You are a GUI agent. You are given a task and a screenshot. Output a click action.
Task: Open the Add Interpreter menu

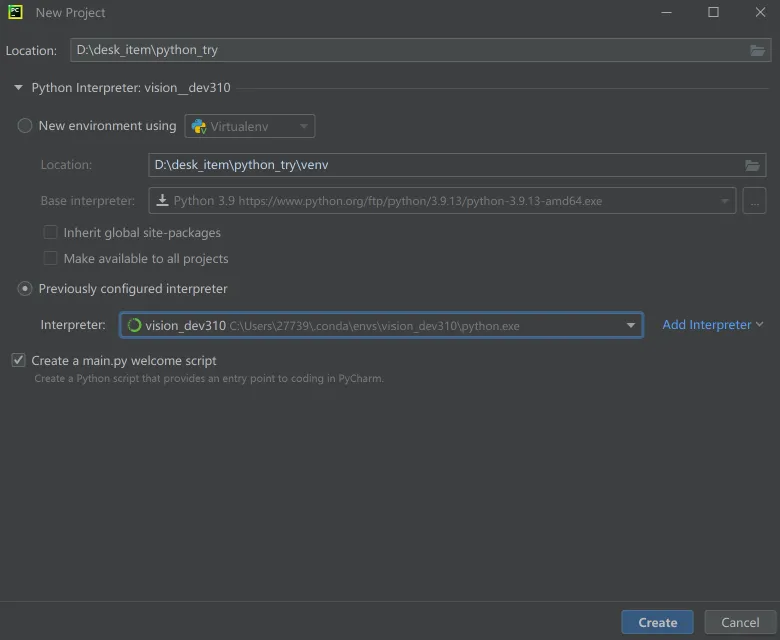(712, 325)
